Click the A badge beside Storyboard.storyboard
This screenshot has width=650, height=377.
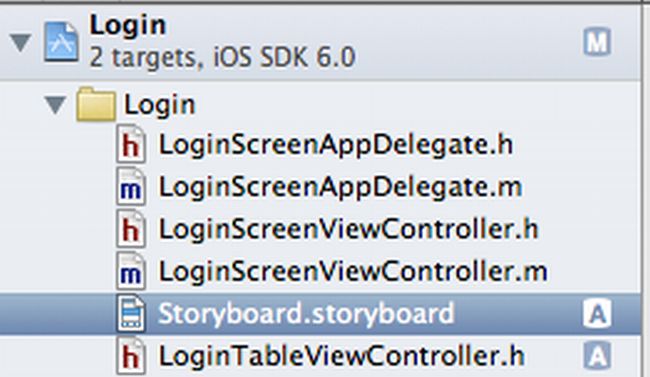click(597, 313)
